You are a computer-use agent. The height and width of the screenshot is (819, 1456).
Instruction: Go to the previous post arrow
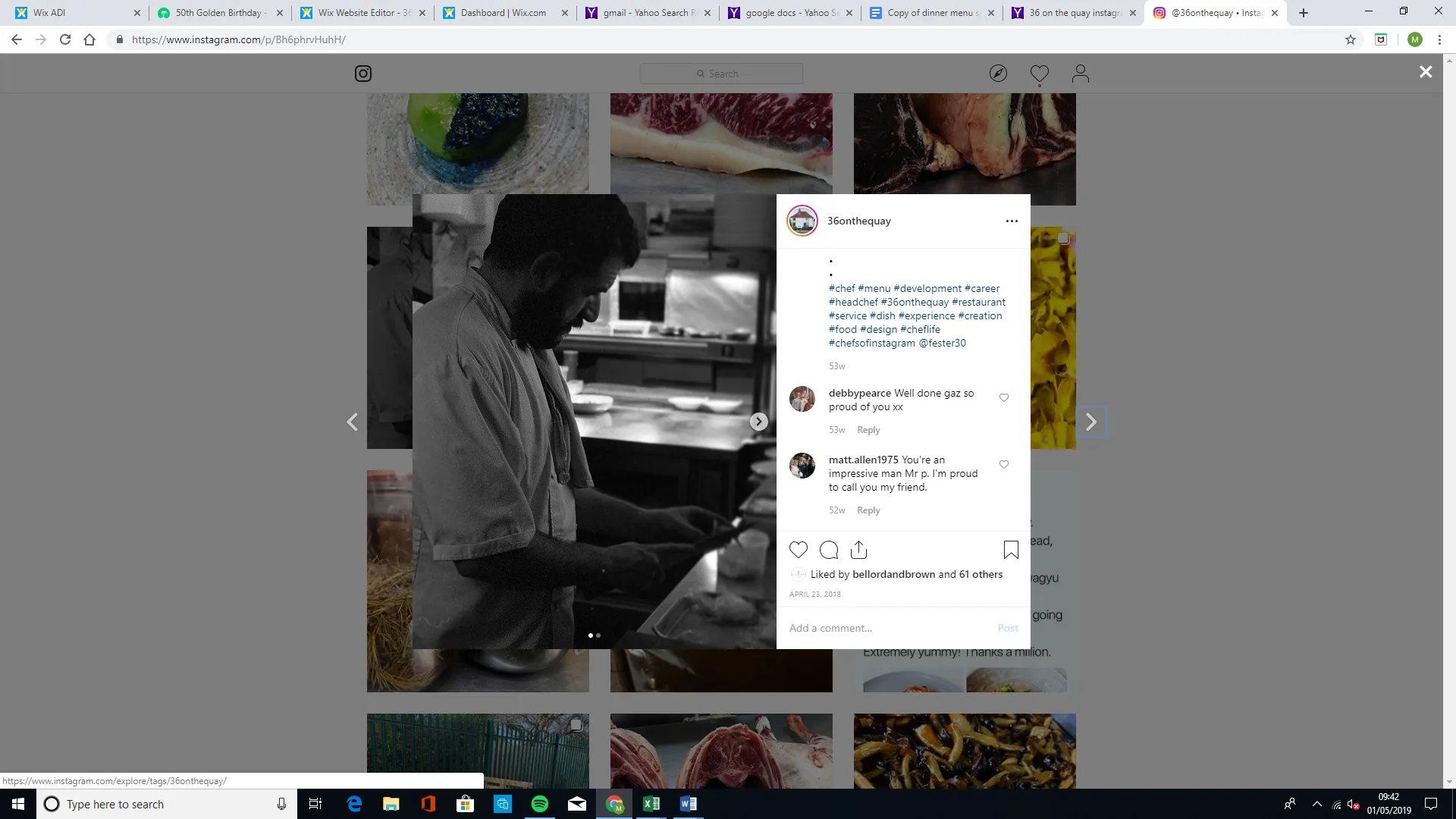pos(353,422)
